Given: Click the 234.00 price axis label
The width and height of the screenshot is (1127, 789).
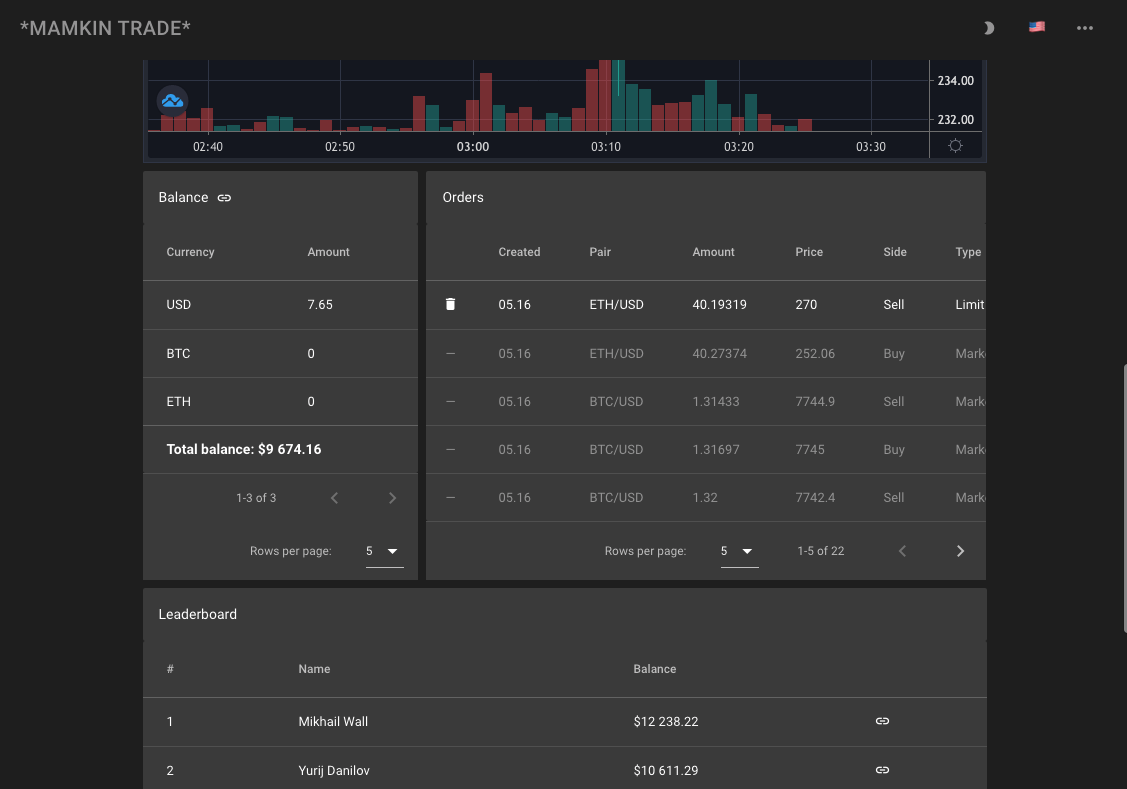Looking at the screenshot, I should [x=956, y=80].
